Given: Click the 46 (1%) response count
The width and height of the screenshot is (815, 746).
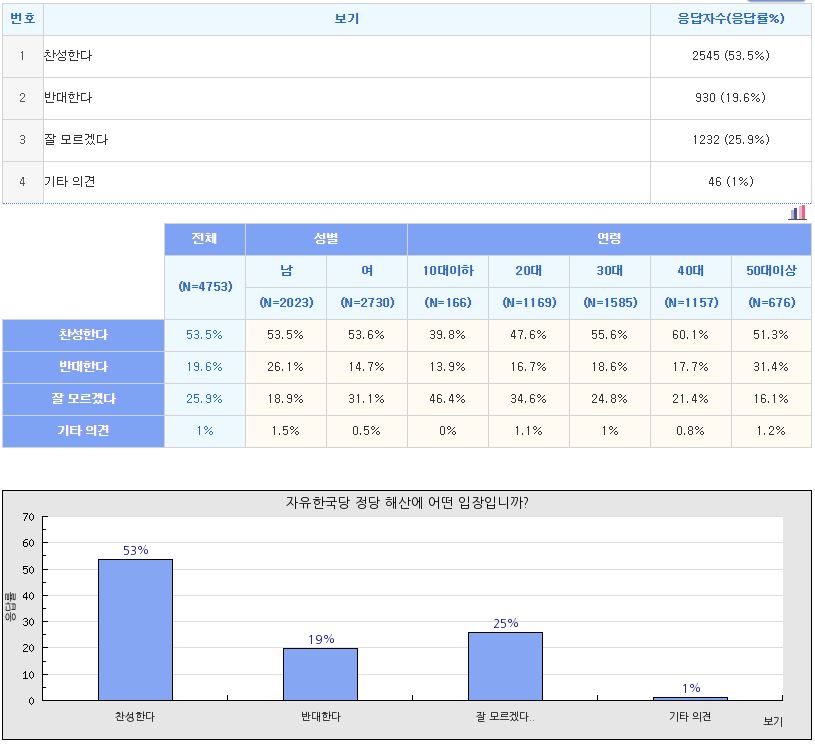Looking at the screenshot, I should click(731, 181).
